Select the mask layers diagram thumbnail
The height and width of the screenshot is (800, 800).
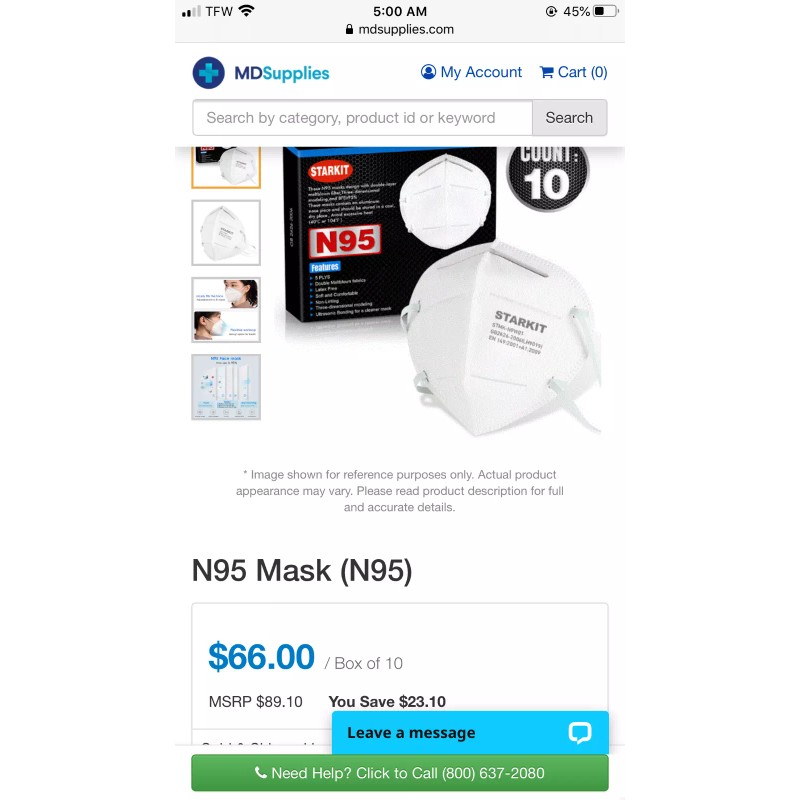(226, 387)
